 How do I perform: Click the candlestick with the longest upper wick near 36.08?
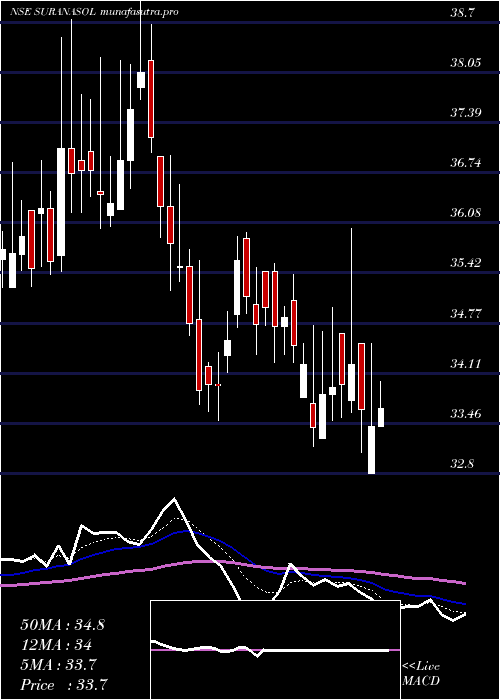click(352, 321)
